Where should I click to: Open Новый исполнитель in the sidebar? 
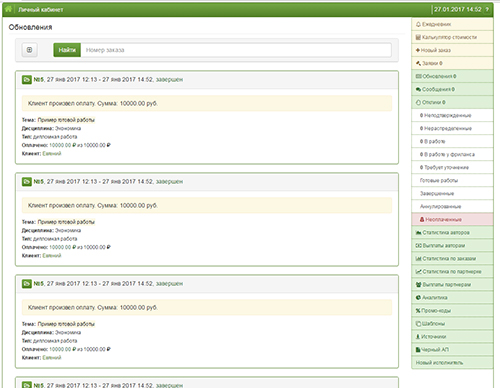click(x=452, y=363)
